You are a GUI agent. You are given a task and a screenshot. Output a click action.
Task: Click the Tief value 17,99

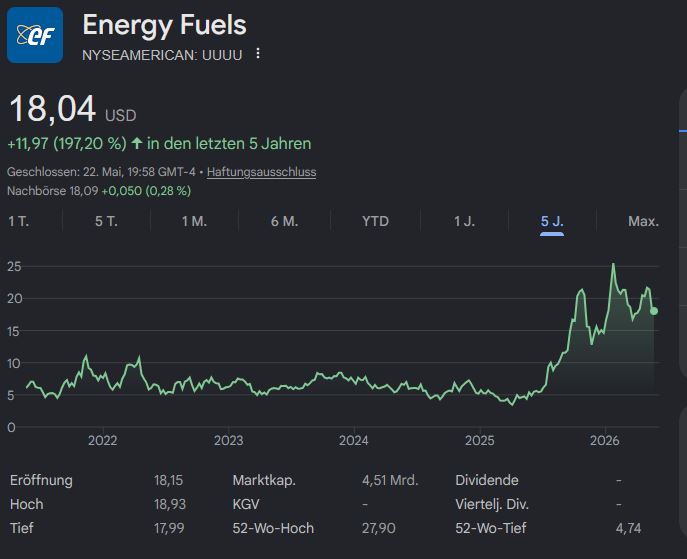169,528
